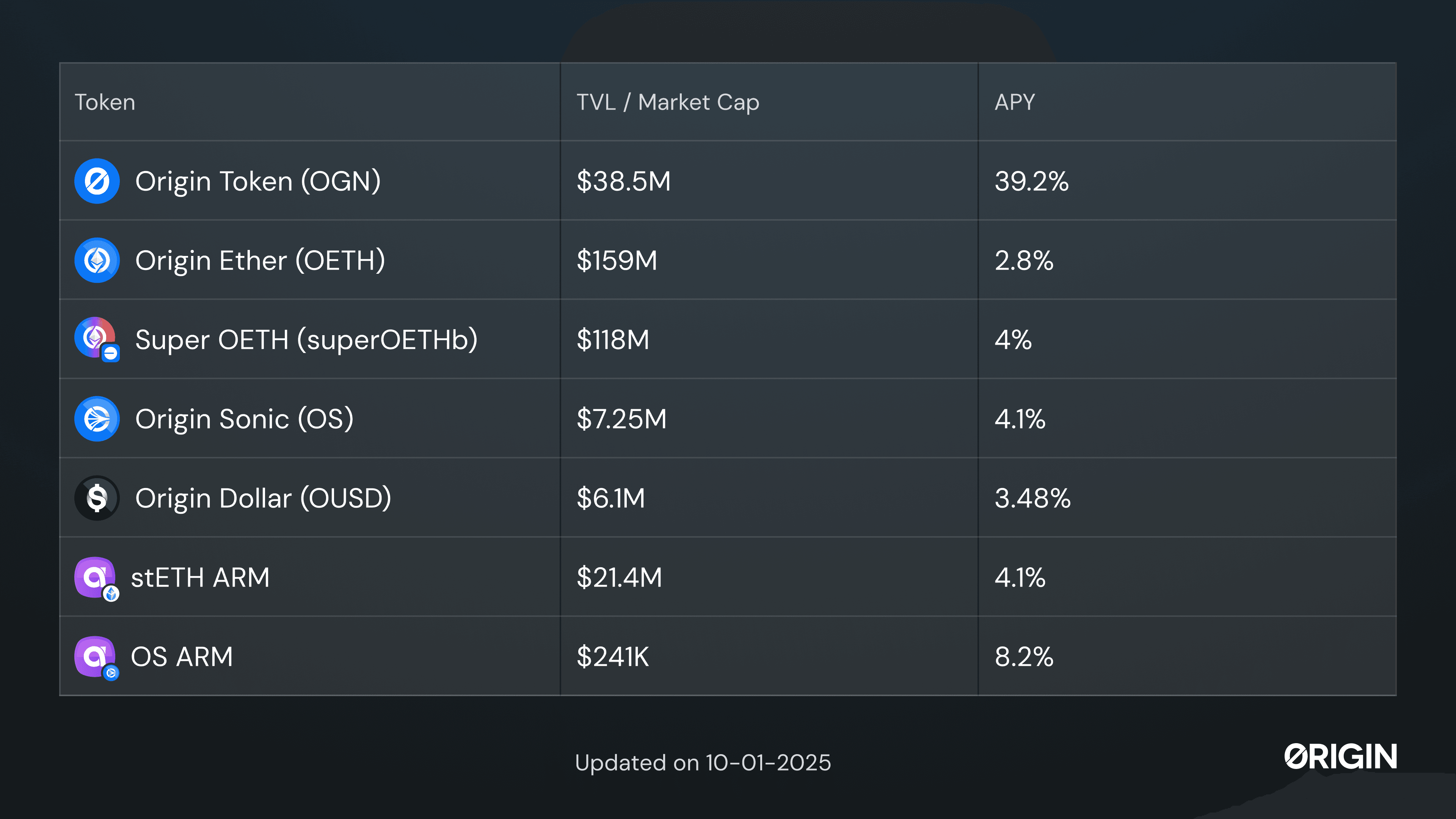The image size is (1456, 819).
Task: Click the 39.2% APY value
Action: coord(1031,182)
